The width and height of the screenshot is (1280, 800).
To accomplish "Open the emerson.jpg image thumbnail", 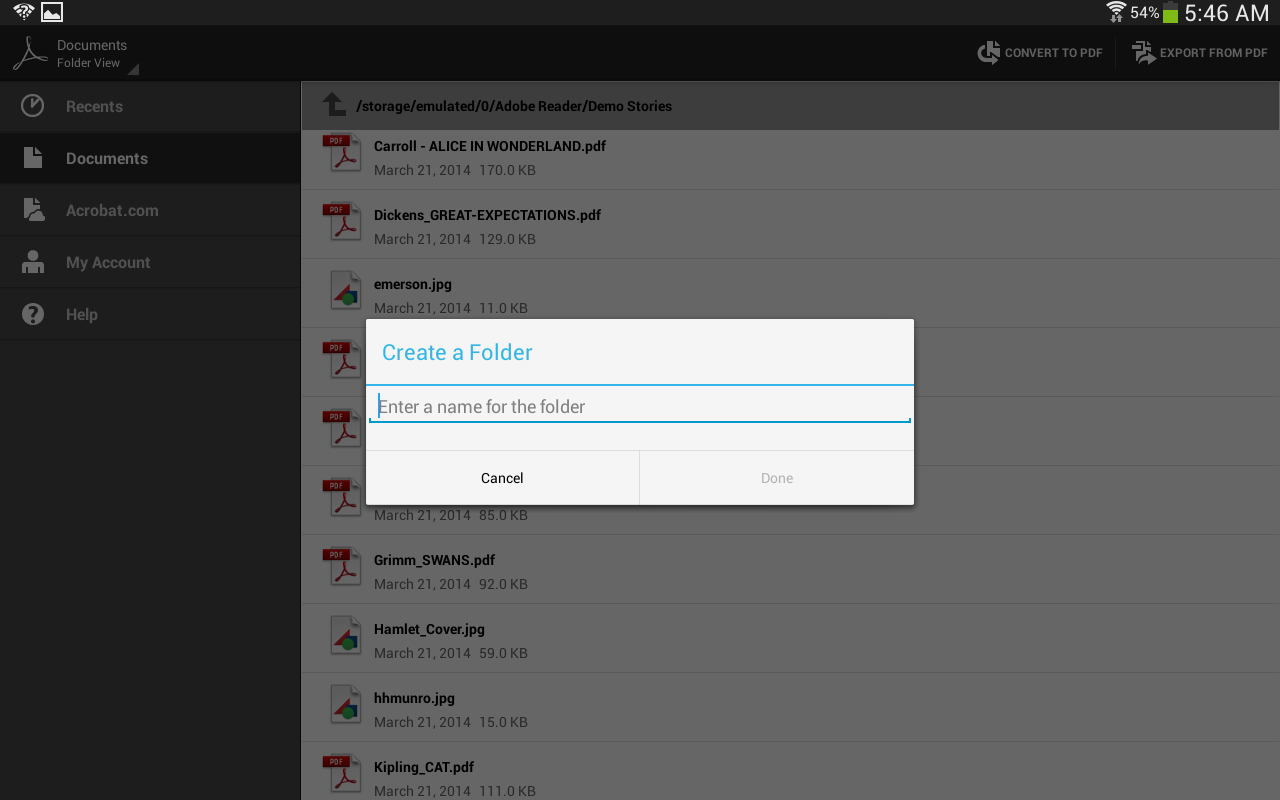I will 344,291.
